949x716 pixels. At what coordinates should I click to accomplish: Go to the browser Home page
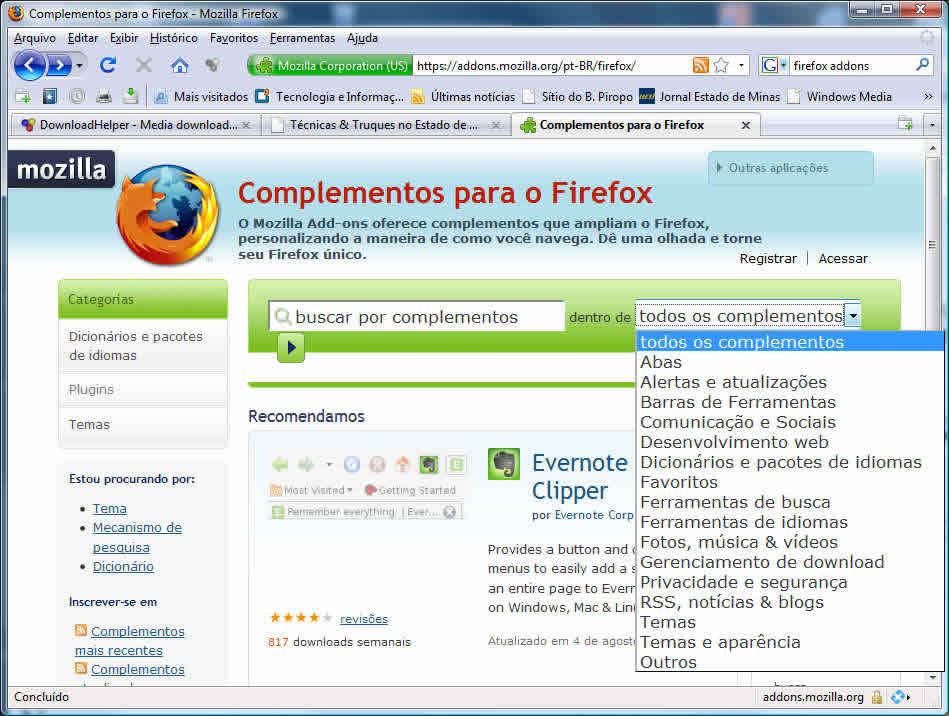click(x=179, y=66)
